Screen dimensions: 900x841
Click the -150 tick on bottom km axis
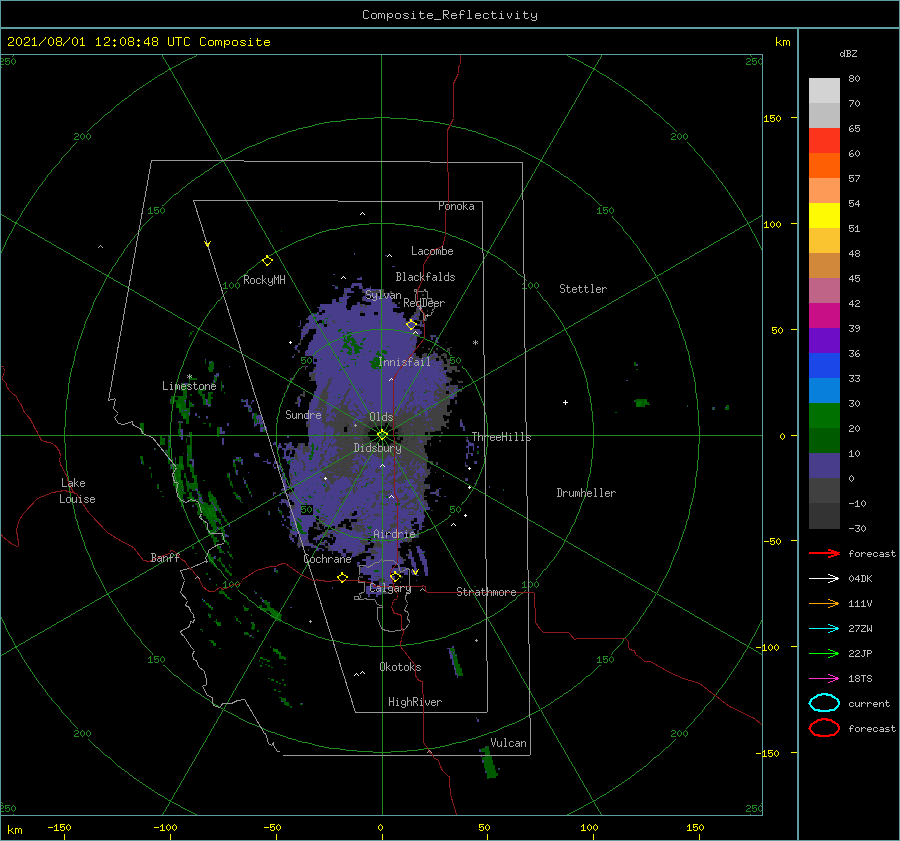click(59, 827)
